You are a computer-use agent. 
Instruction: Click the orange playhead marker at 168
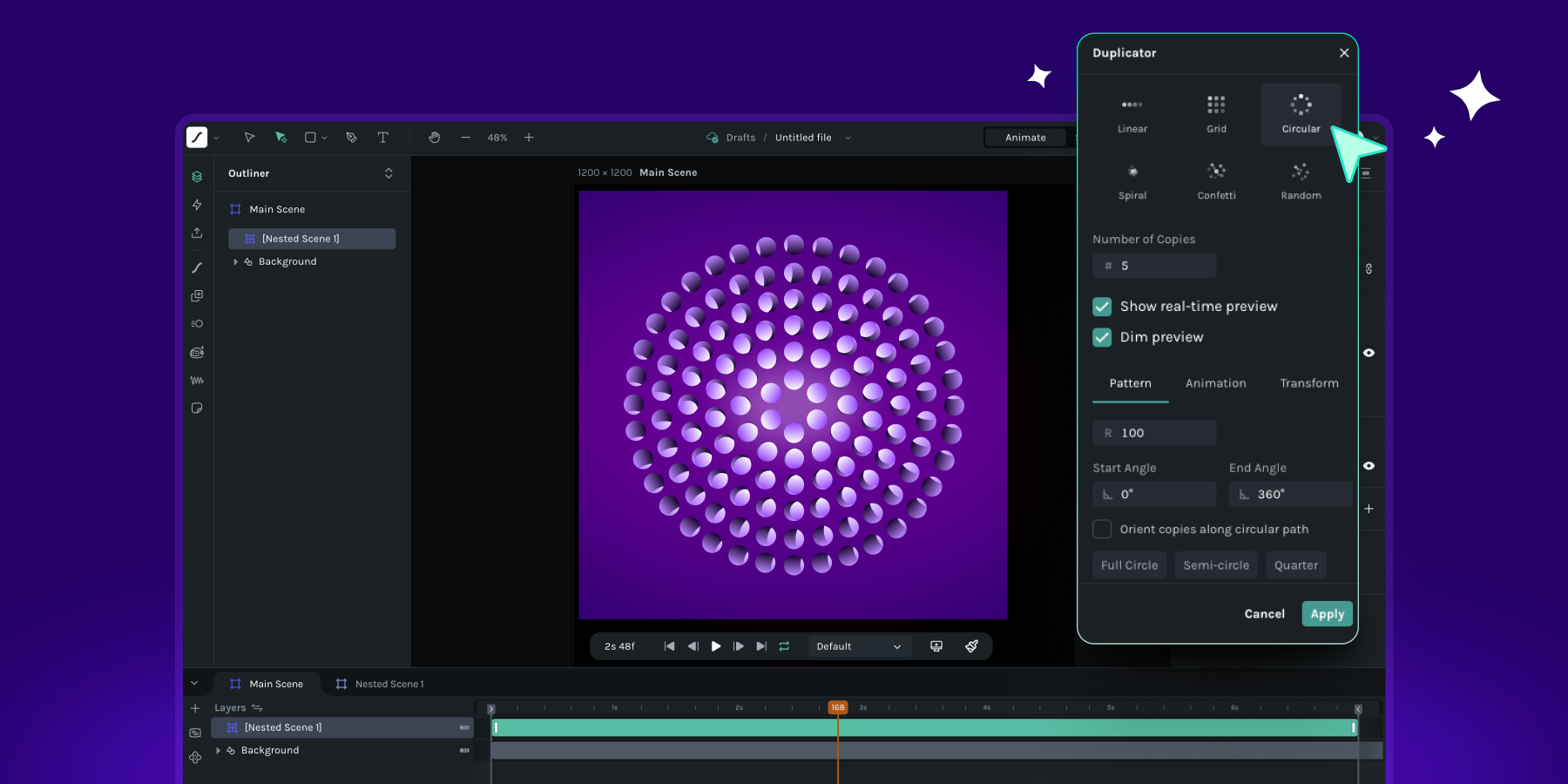pyautogui.click(x=837, y=707)
